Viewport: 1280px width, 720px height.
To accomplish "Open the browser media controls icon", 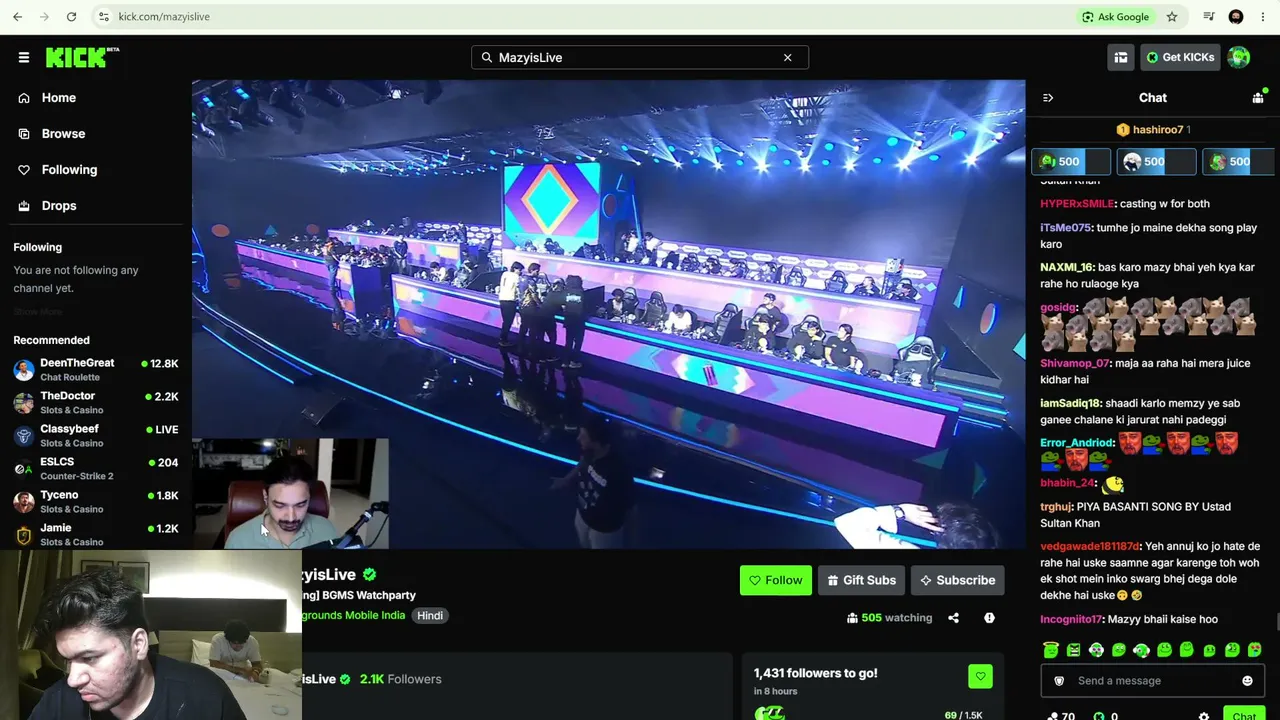I will click(1209, 16).
